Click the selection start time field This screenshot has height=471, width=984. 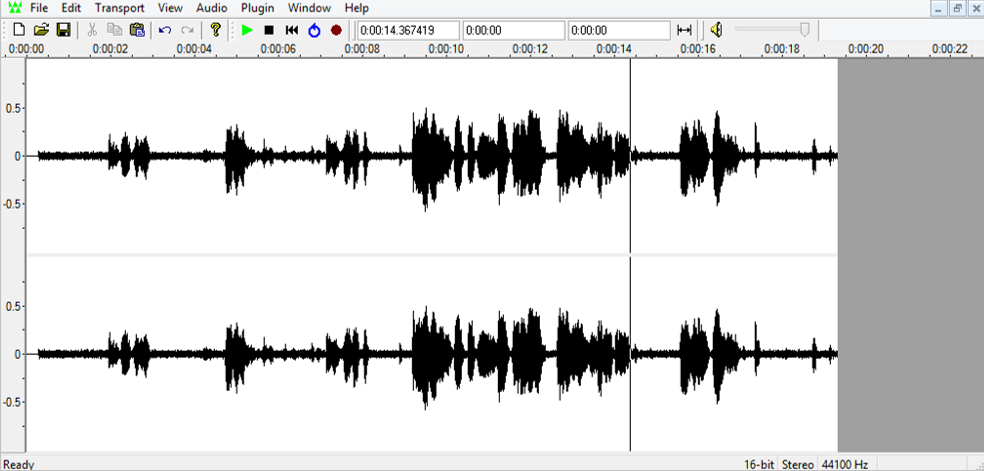tap(513, 30)
